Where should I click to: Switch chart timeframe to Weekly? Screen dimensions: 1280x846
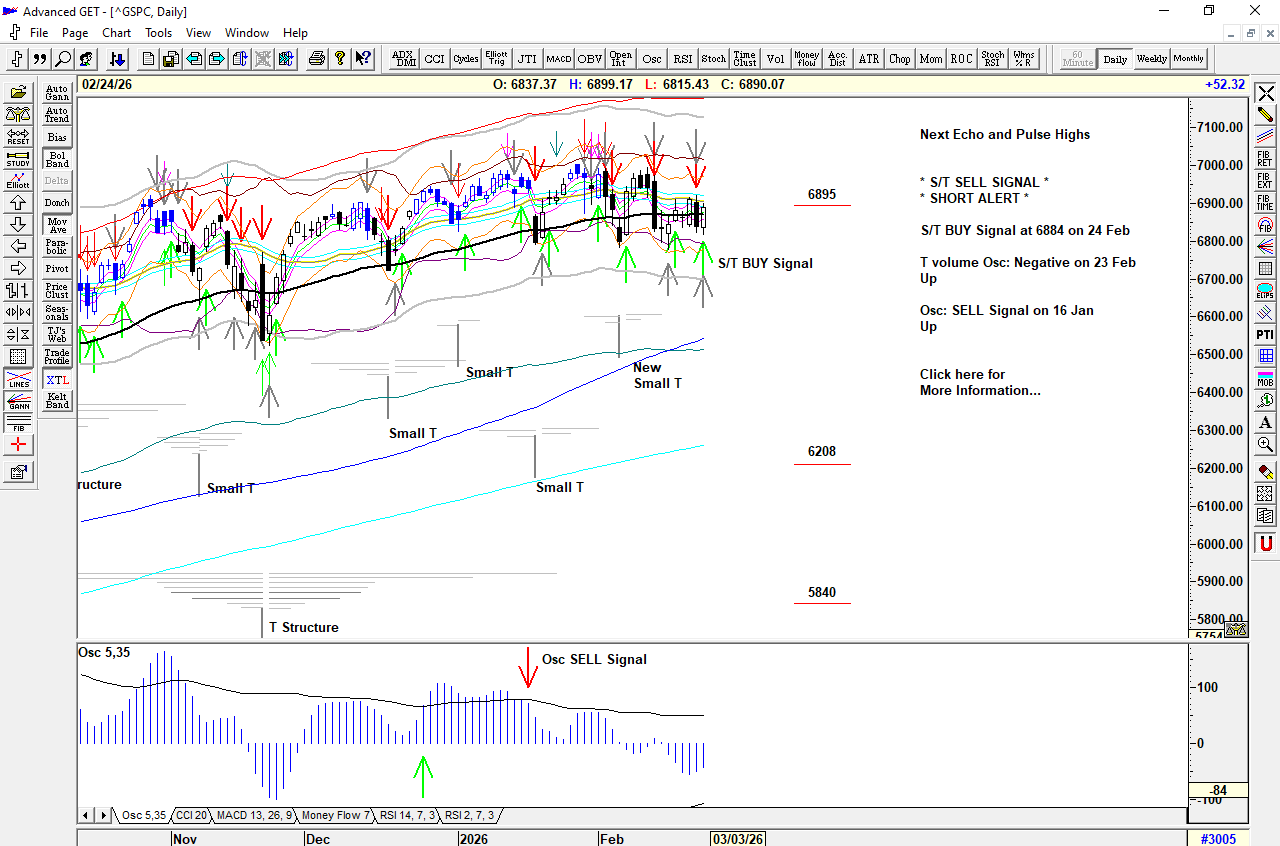pyautogui.click(x=1151, y=59)
